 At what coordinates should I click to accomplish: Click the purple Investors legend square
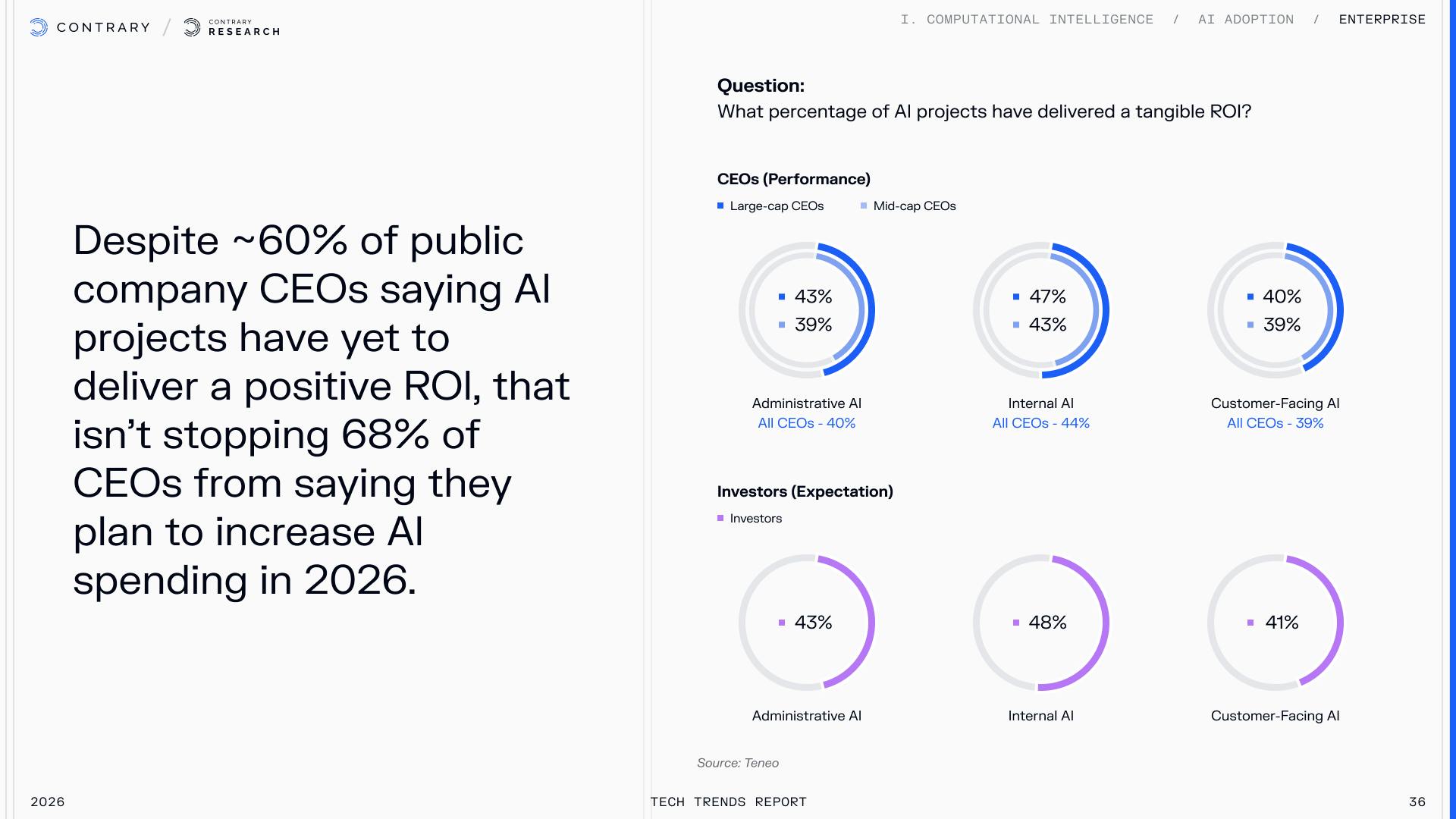point(720,519)
